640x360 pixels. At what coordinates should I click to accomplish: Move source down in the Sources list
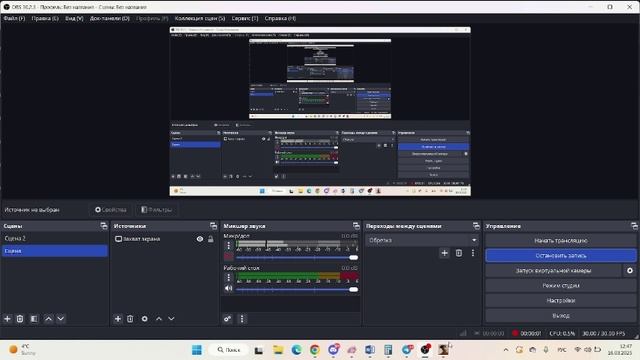(171, 319)
